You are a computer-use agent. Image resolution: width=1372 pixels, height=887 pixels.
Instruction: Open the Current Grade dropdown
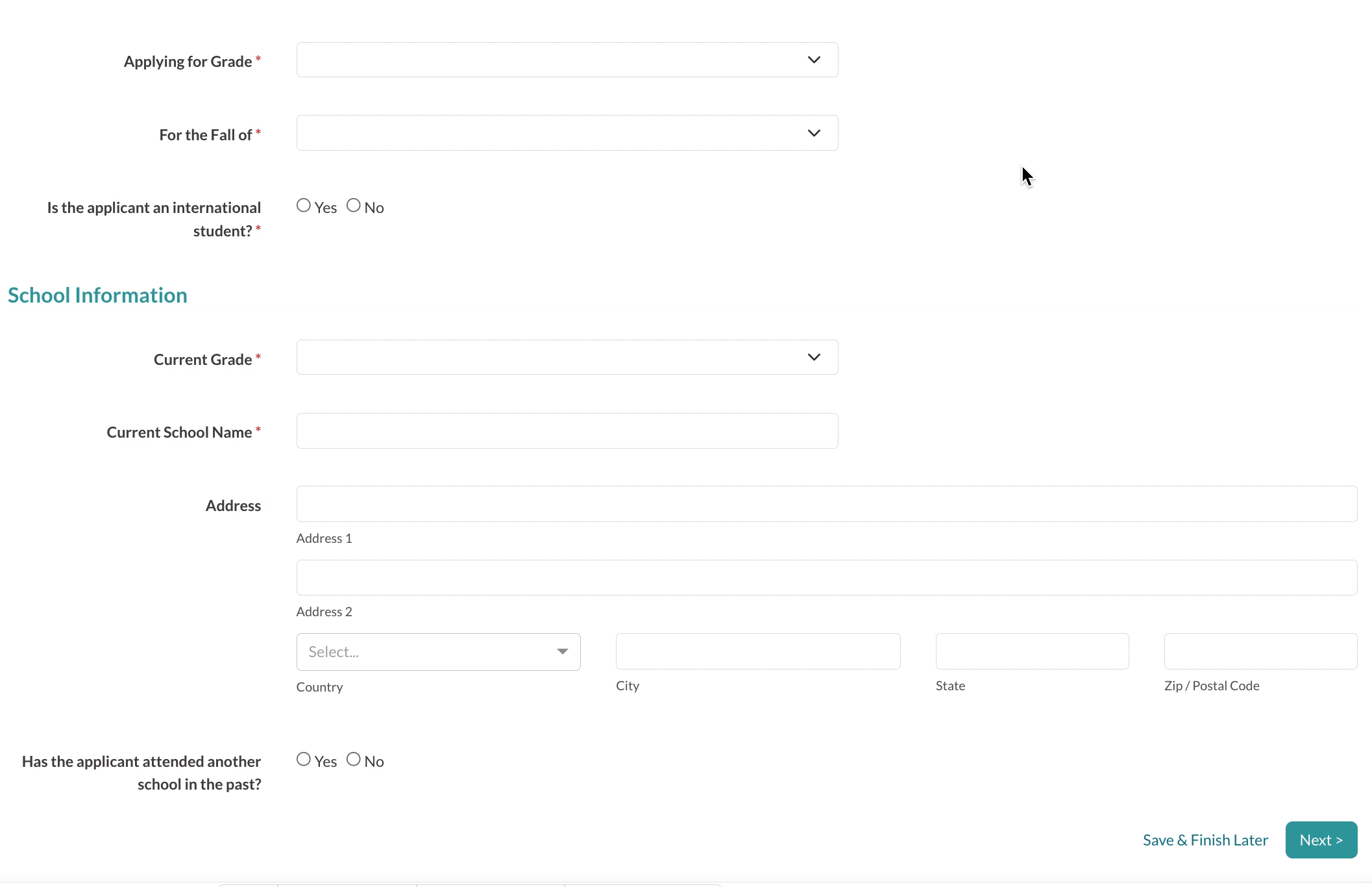click(567, 357)
